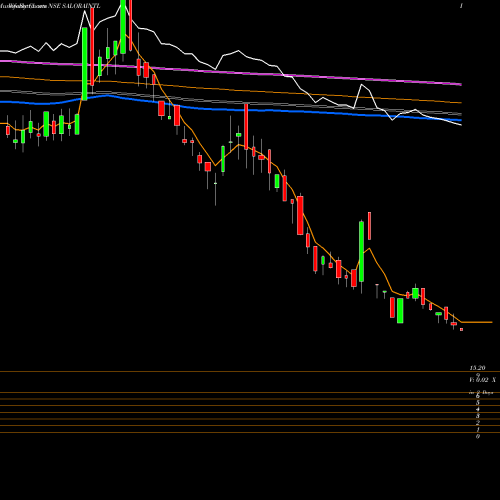Click the last small red candle at far right
This screenshot has height=500, width=500.
coord(461,329)
